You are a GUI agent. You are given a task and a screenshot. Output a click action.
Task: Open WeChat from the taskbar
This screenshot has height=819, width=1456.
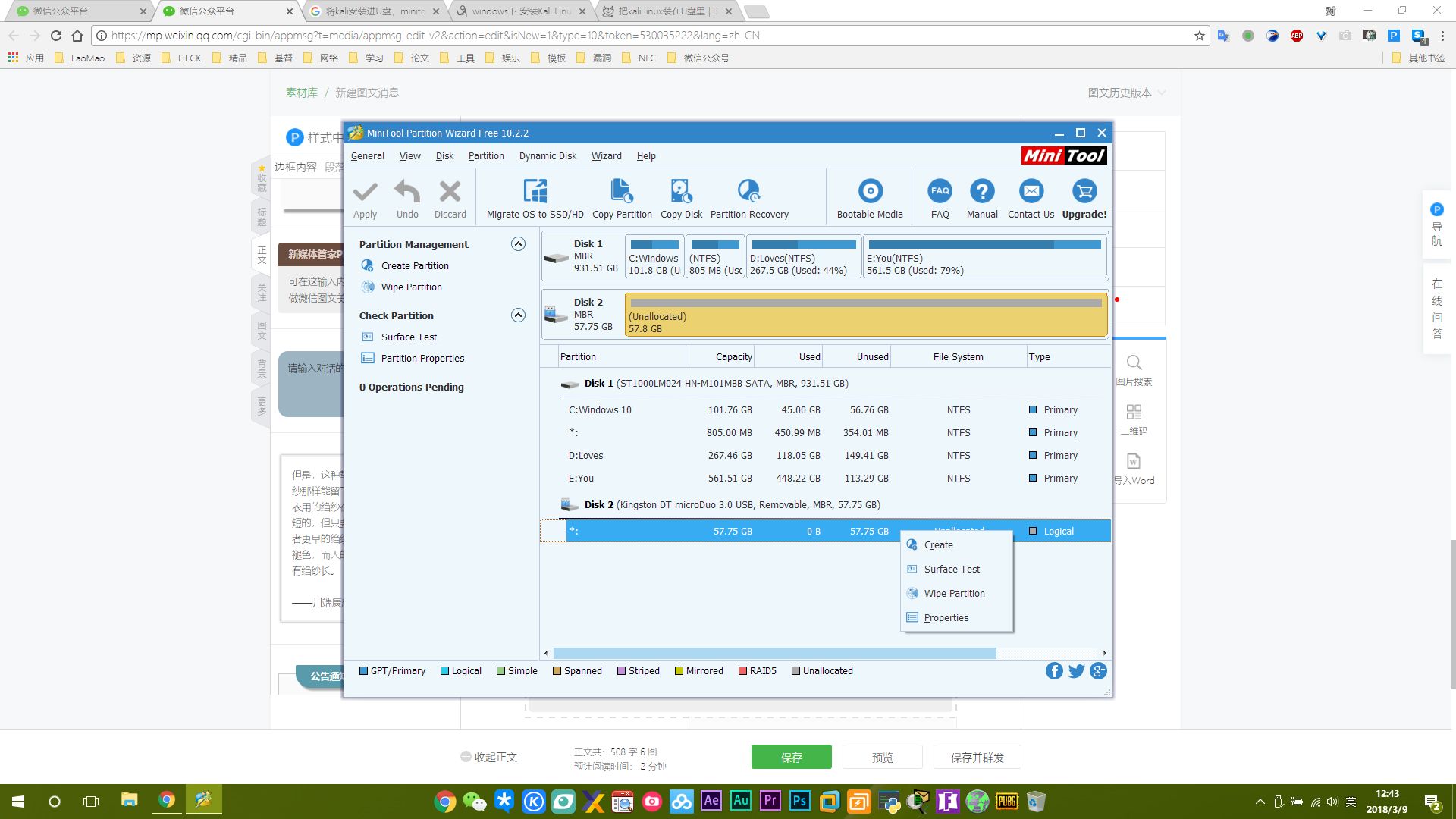tap(475, 801)
